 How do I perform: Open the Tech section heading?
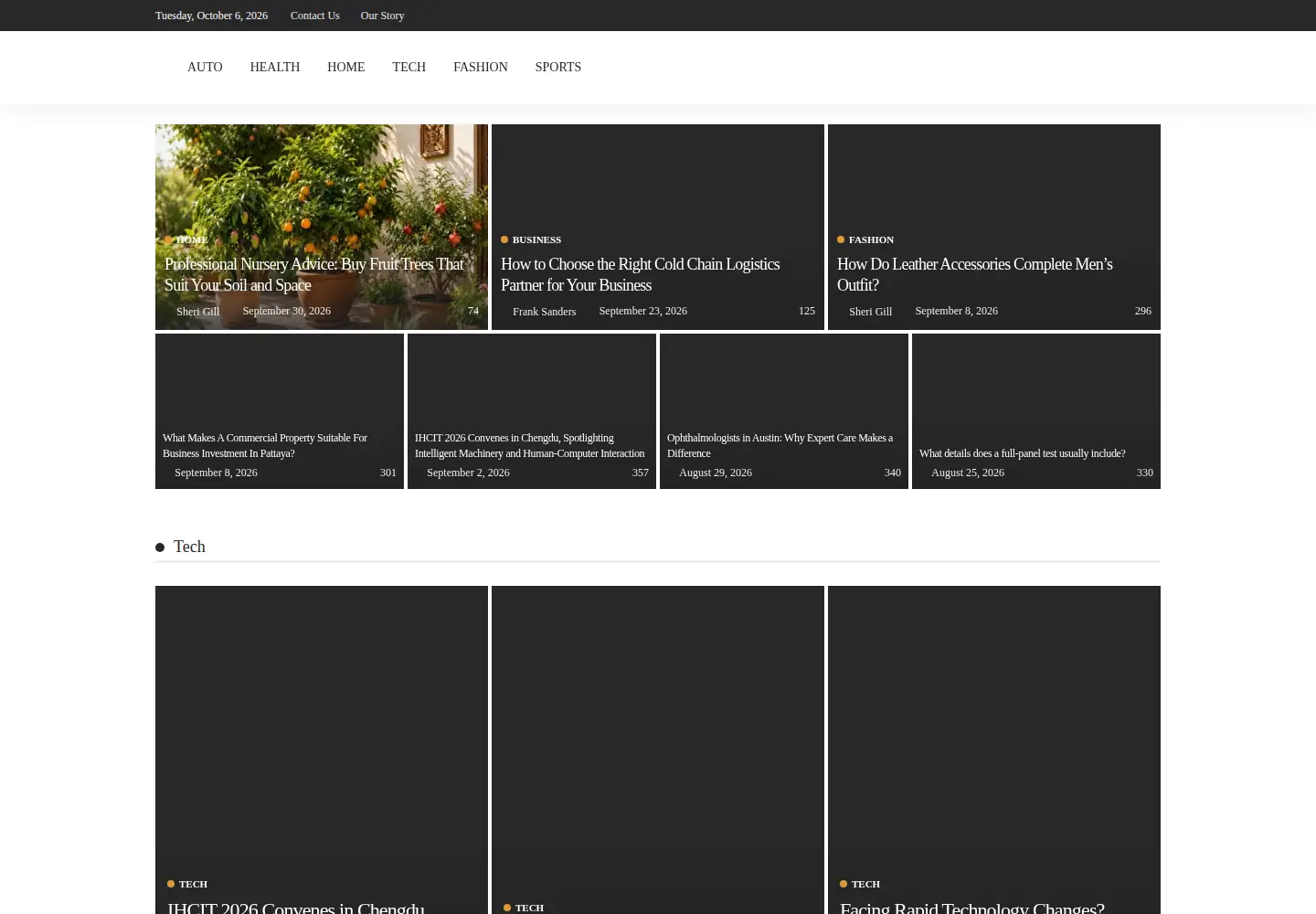189,547
